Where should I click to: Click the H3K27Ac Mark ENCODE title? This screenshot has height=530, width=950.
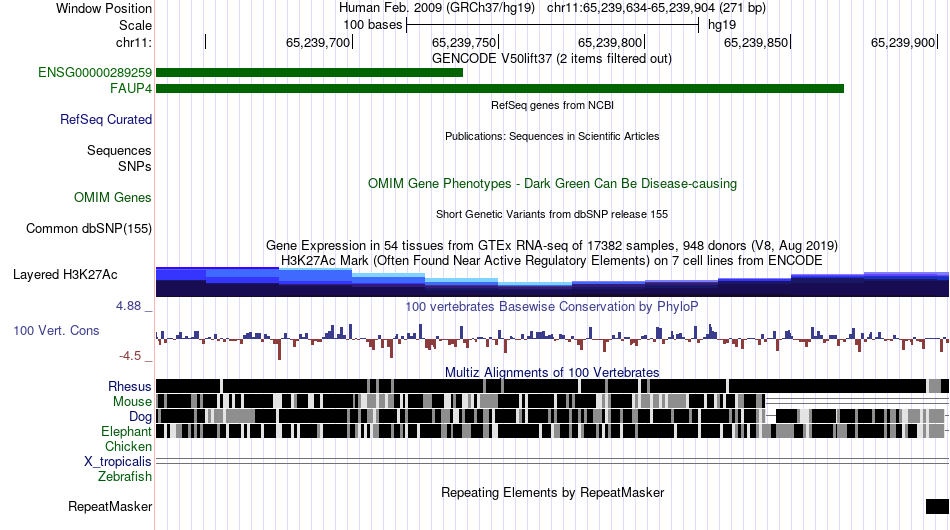pos(552,260)
